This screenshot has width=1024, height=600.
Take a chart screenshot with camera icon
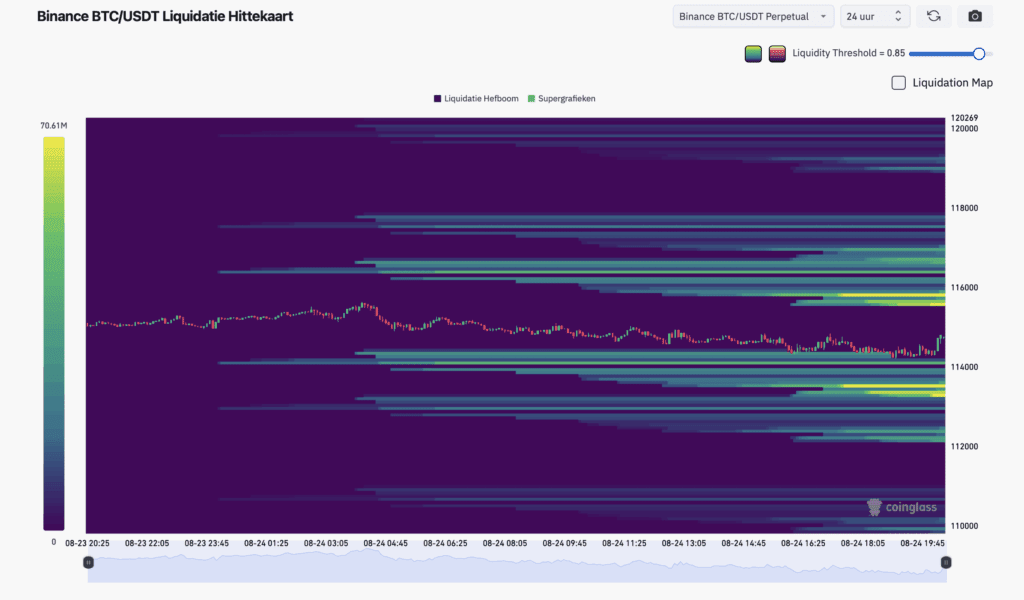coord(975,16)
